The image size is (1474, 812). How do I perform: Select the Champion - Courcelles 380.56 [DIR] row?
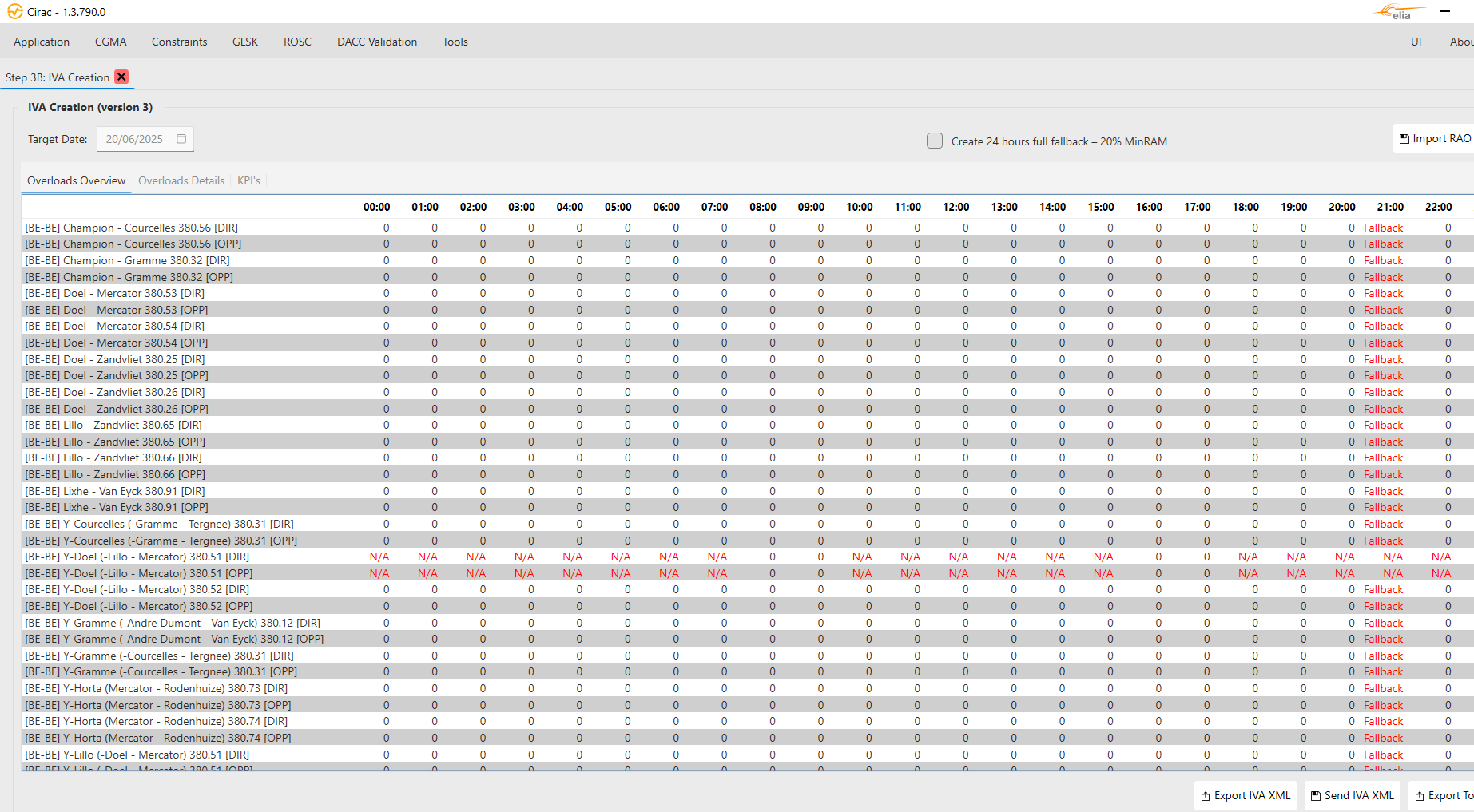click(x=132, y=228)
